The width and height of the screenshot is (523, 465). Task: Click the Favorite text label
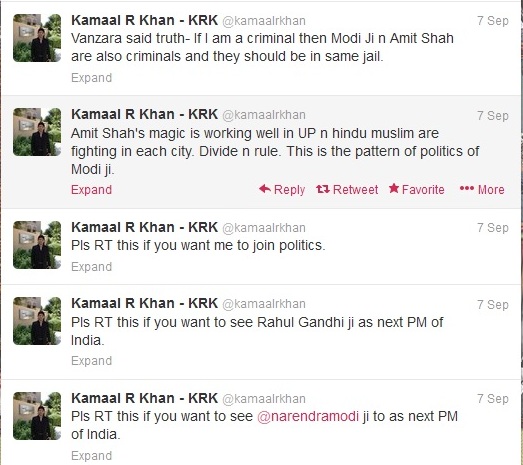423,189
